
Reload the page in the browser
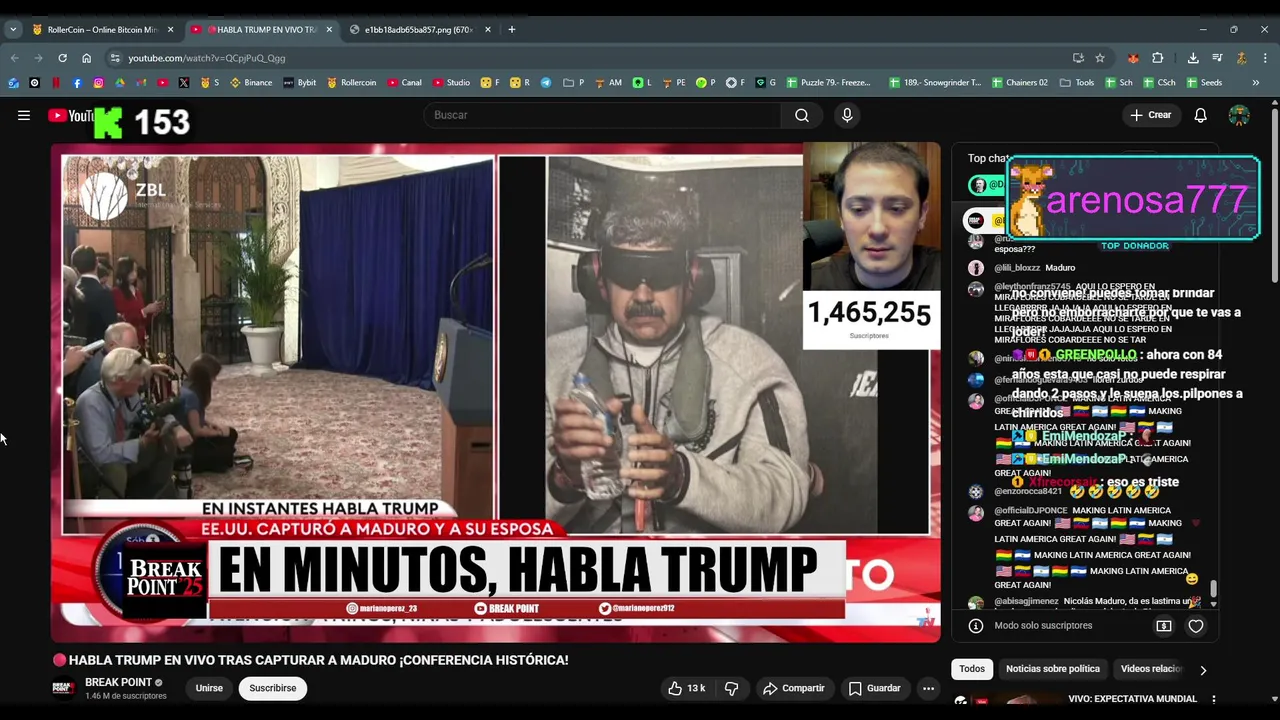[x=62, y=58]
